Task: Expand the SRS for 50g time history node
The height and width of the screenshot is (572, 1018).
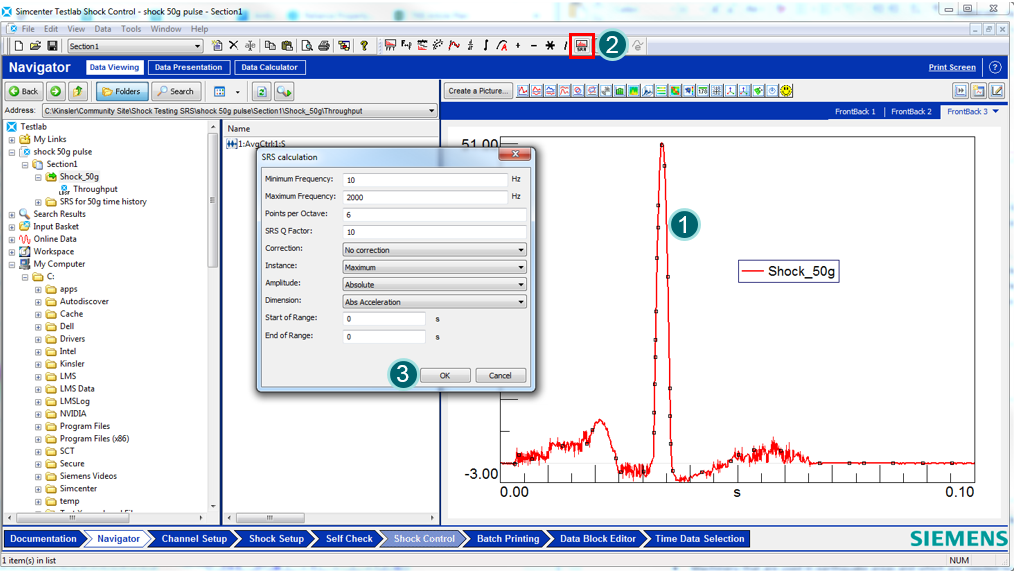Action: click(39, 202)
